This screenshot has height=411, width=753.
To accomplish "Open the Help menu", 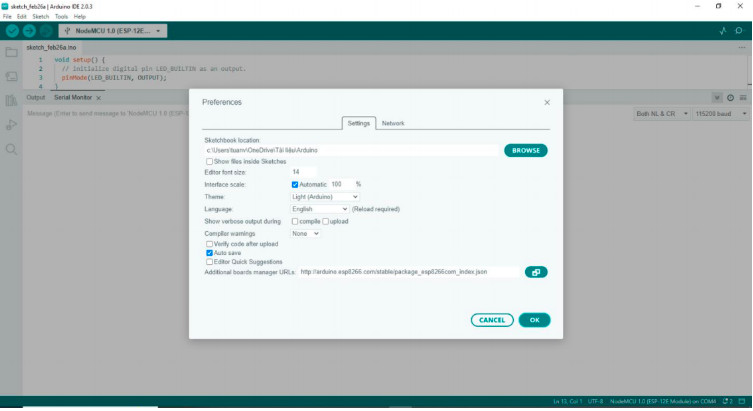I will click(x=80, y=16).
